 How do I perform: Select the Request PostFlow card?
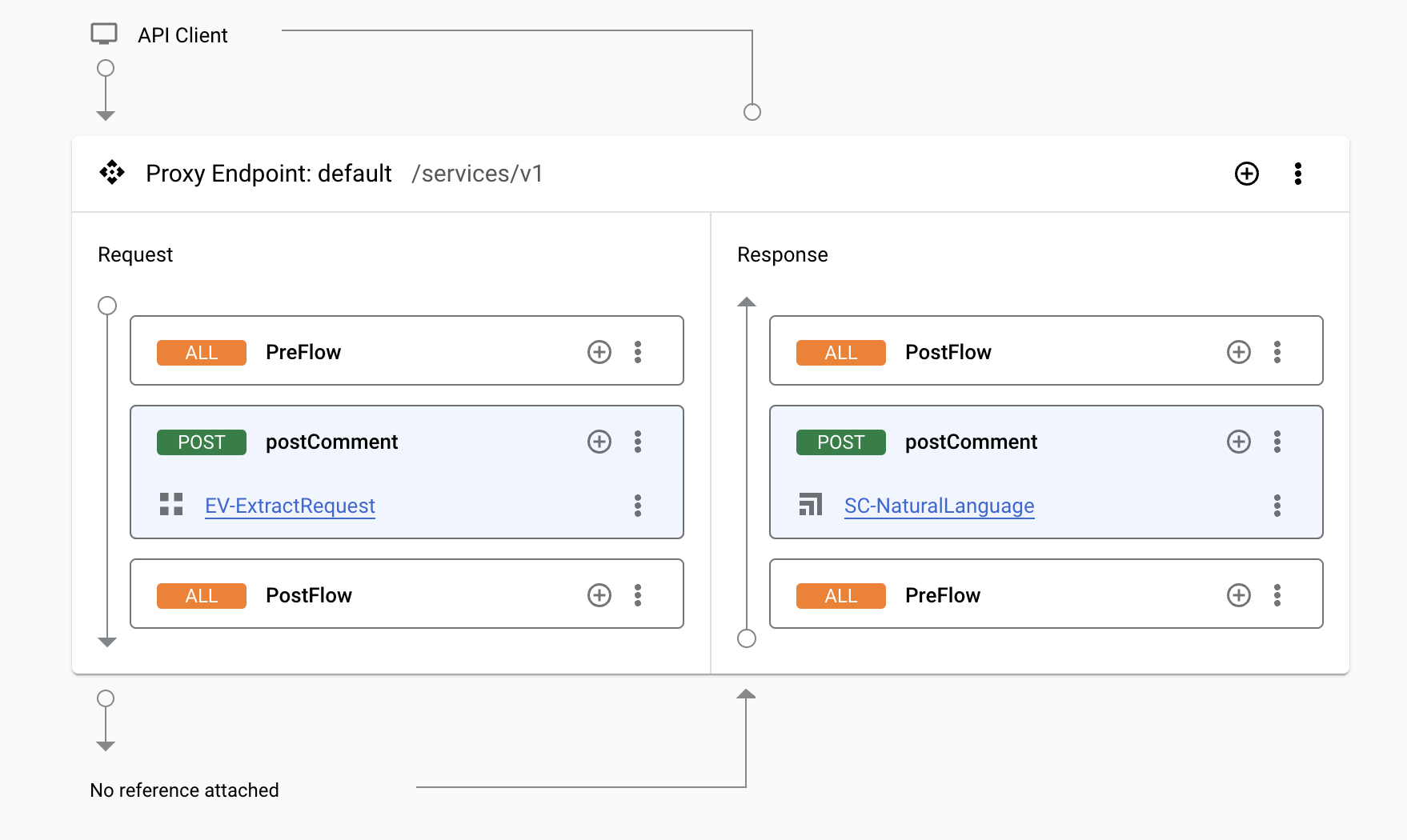(407, 594)
